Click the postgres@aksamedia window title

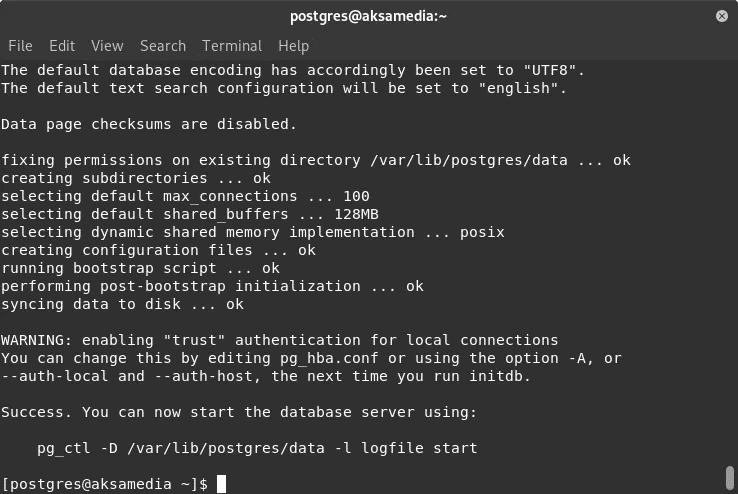click(x=368, y=16)
